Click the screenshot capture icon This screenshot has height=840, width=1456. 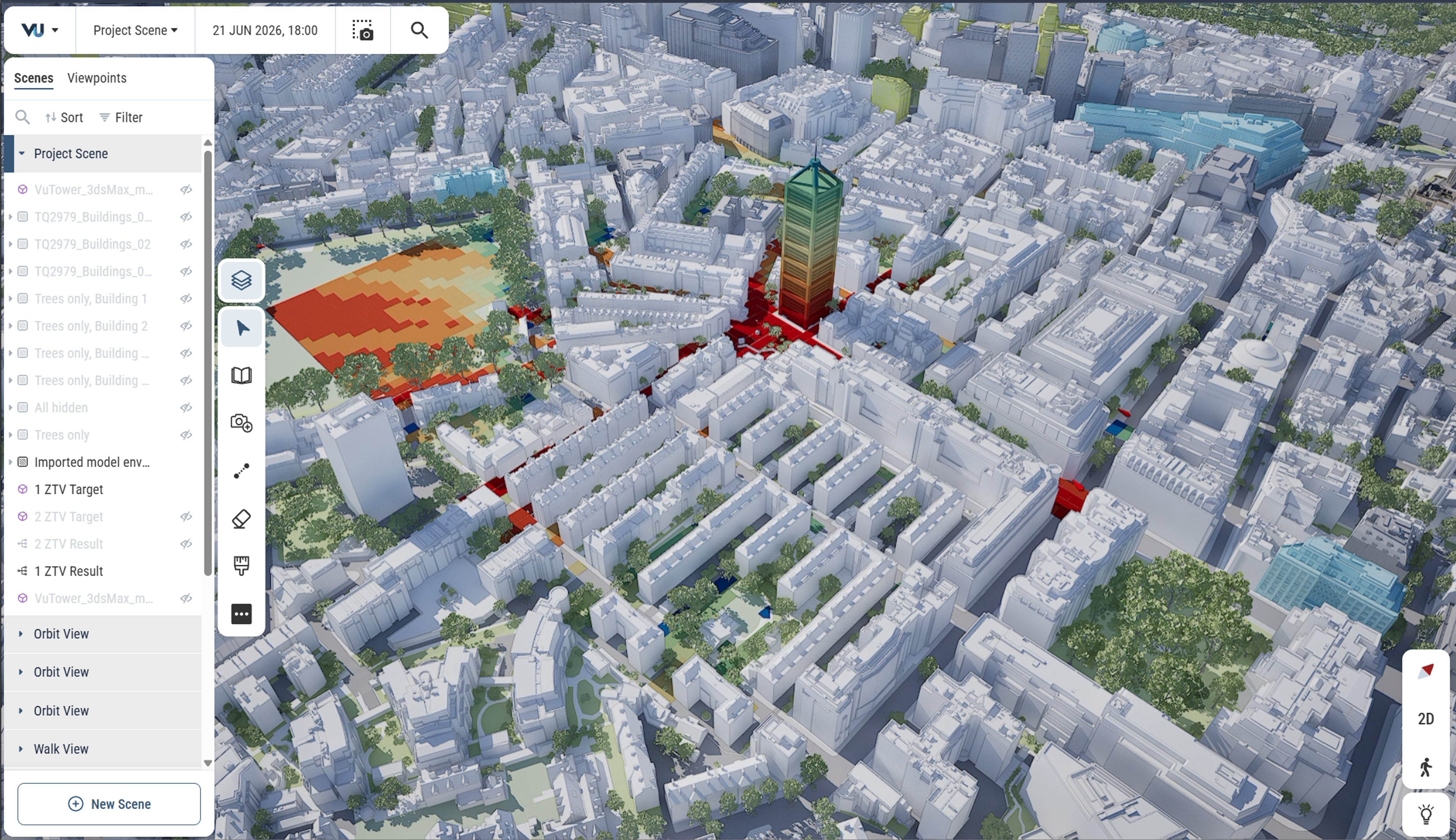coord(363,30)
